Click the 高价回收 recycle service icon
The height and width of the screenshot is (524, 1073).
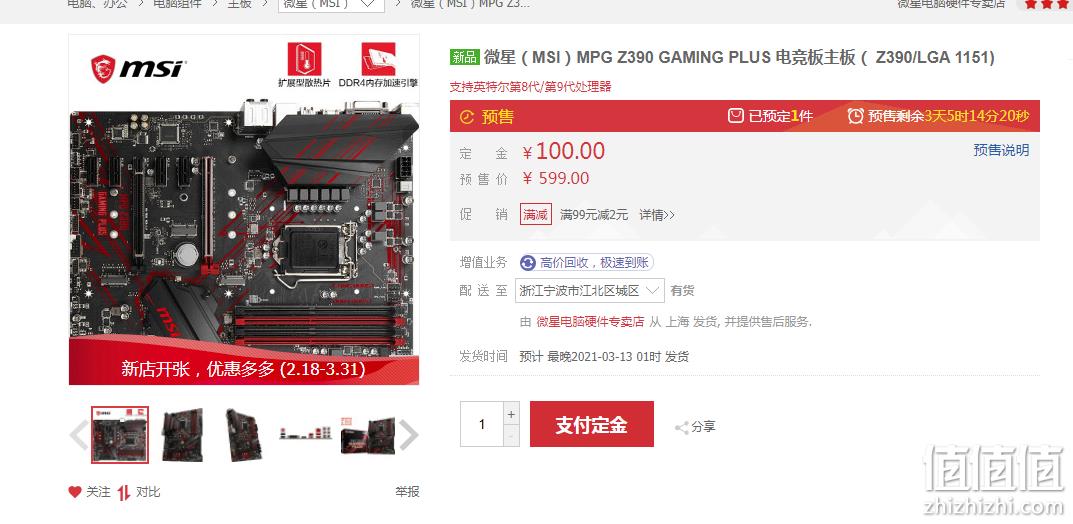(x=528, y=263)
